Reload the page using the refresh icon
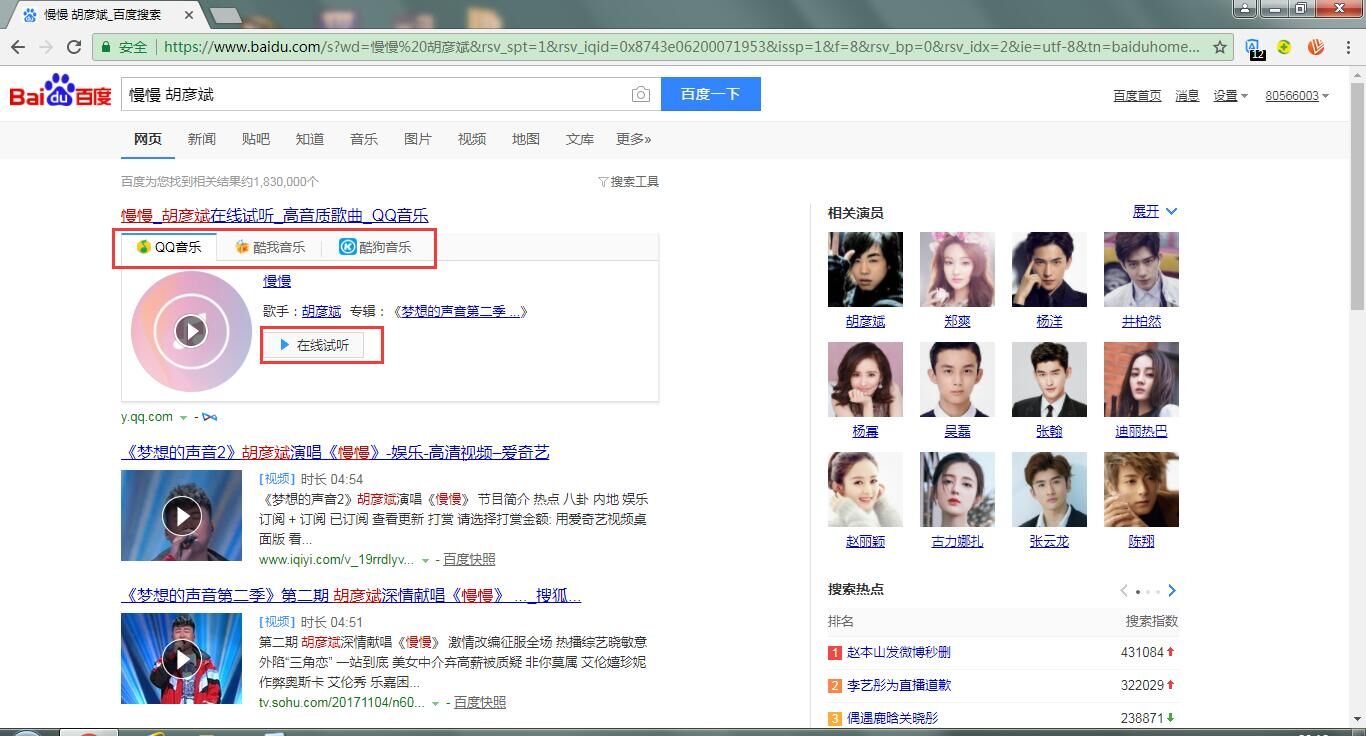The image size is (1366, 736). point(74,47)
